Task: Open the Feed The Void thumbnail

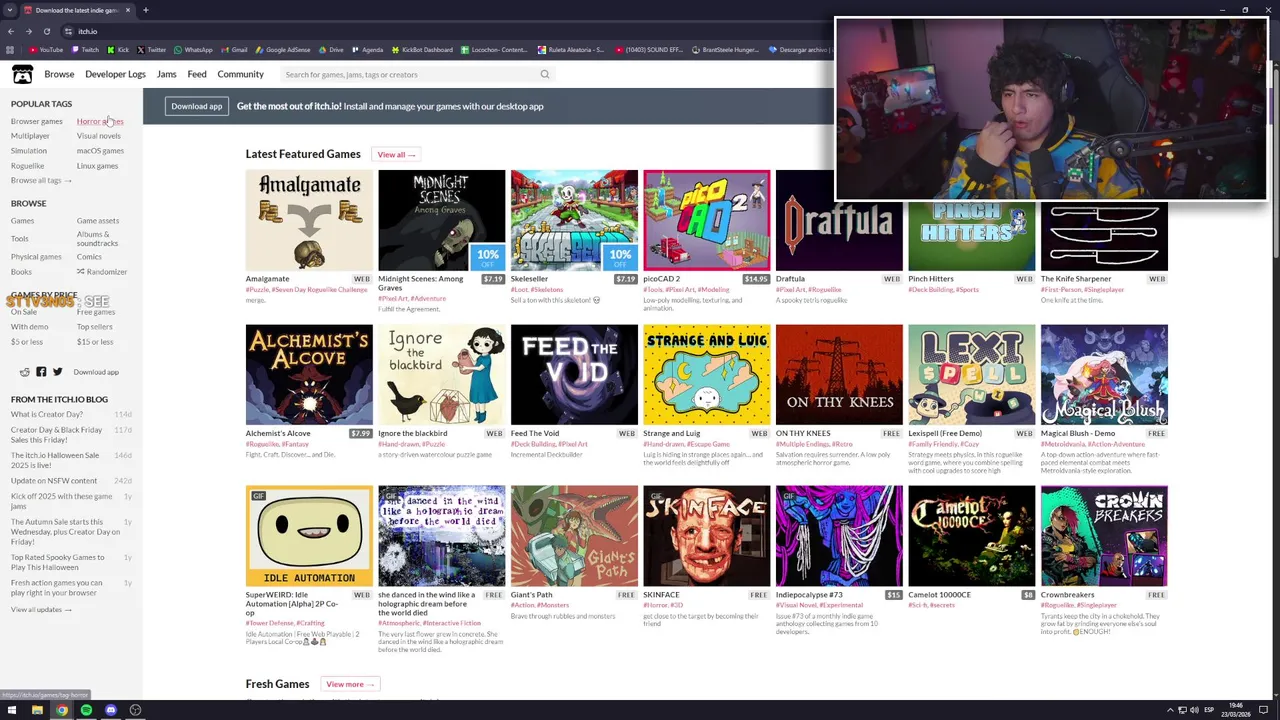Action: click(574, 375)
